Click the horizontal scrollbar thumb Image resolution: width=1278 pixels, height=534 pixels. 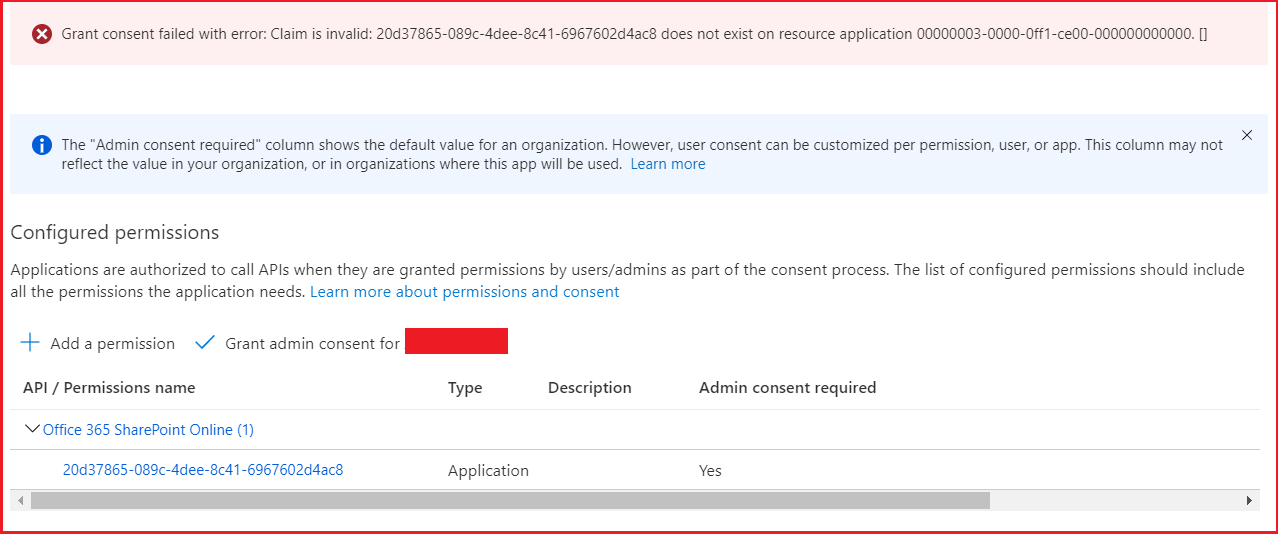[x=510, y=500]
